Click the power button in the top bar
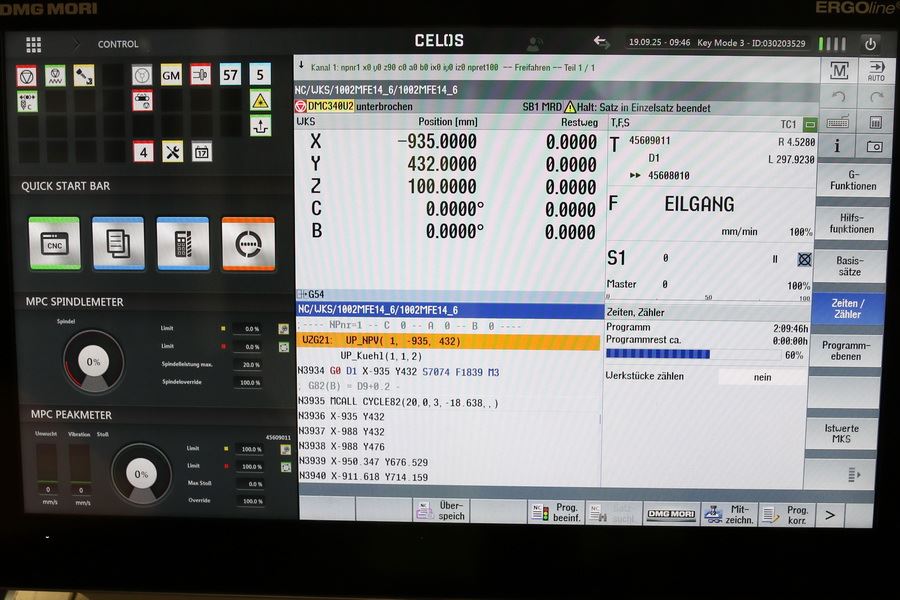 [871, 44]
